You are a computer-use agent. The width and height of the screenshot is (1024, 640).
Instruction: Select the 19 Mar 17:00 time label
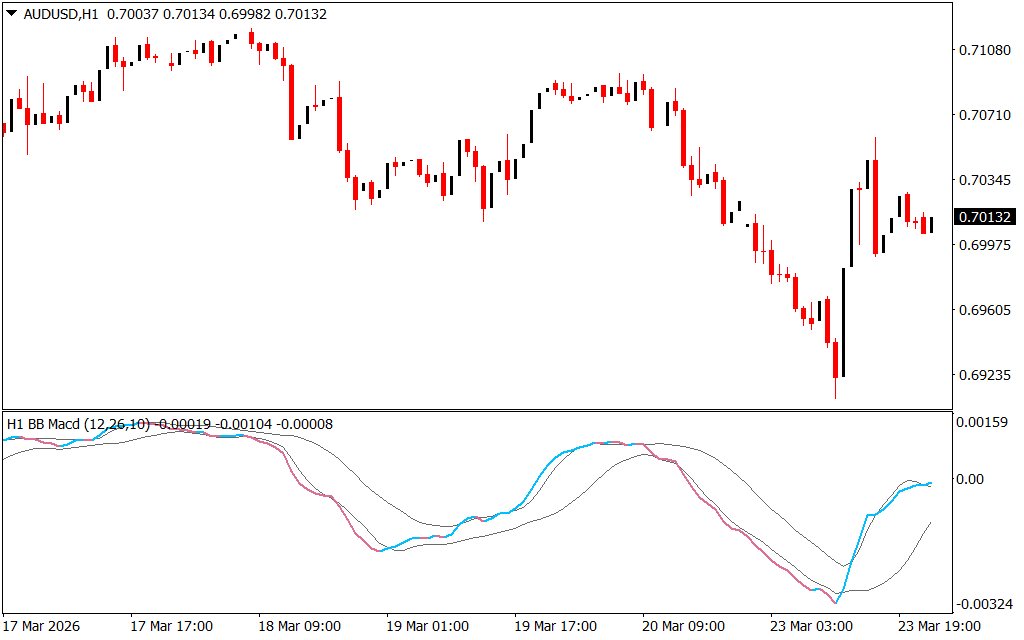(x=556, y=626)
